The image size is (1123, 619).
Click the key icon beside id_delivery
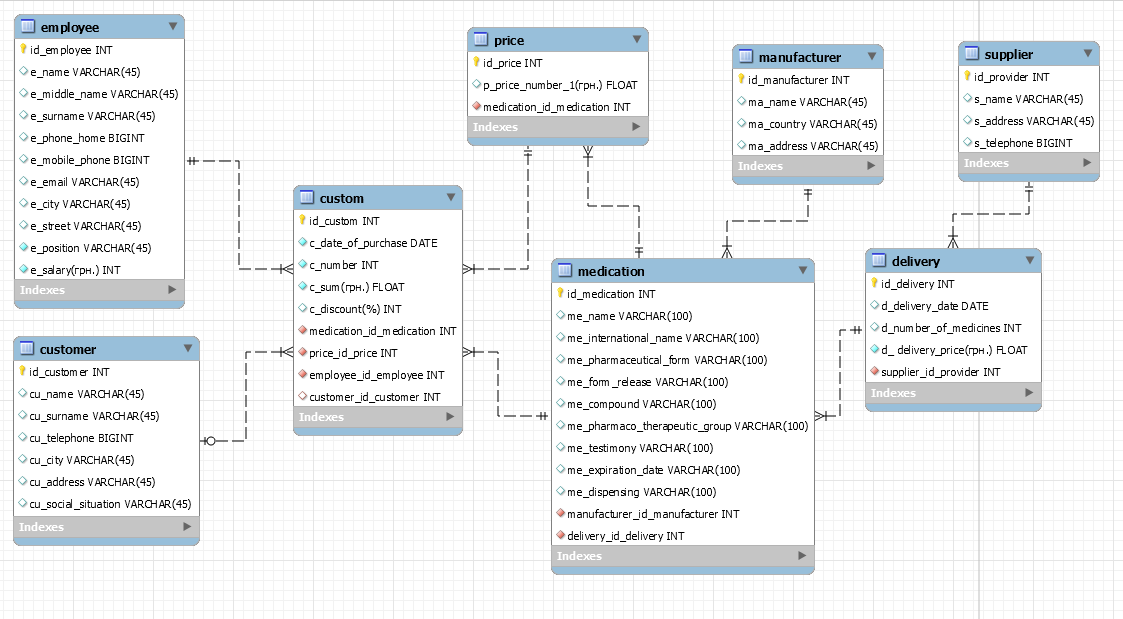click(x=874, y=283)
